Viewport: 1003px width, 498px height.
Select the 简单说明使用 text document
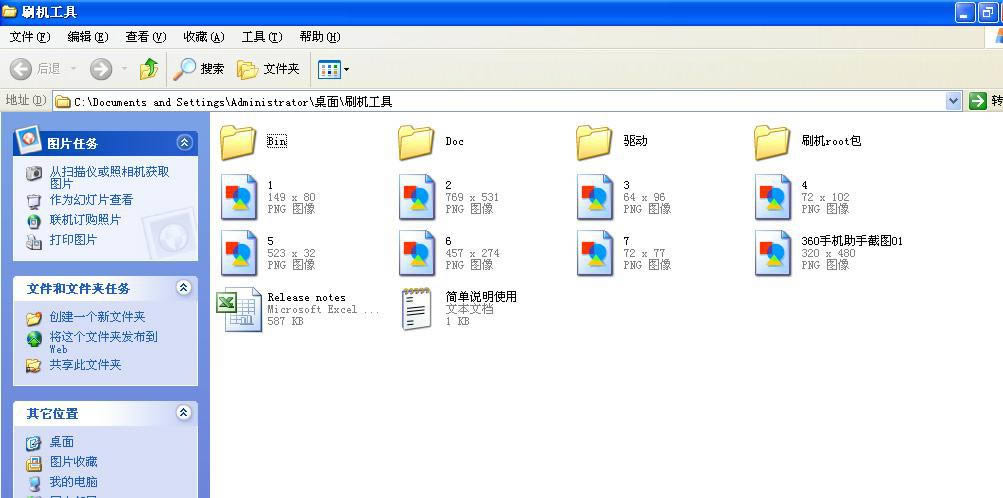[416, 309]
